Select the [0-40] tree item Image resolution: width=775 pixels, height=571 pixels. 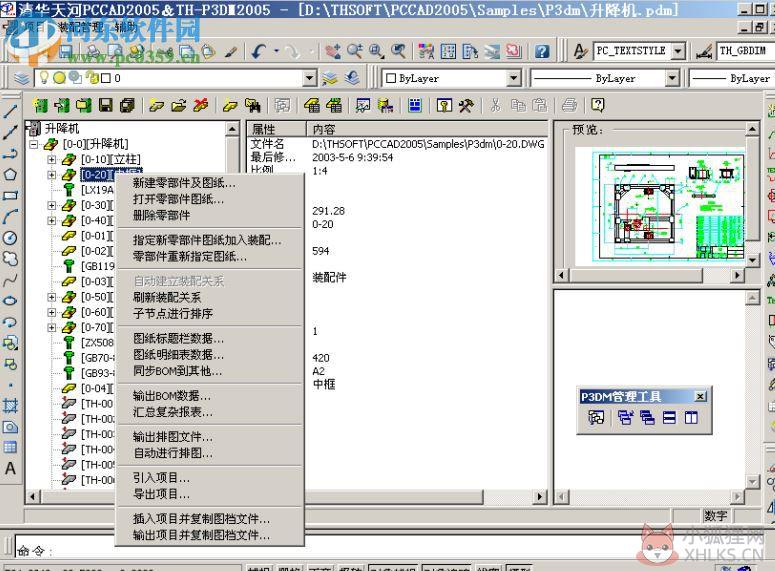[x=96, y=220]
